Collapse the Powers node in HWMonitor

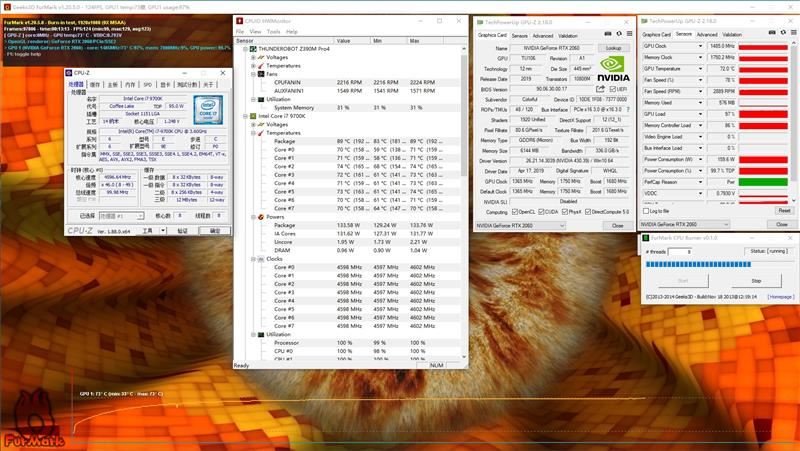pyautogui.click(x=254, y=217)
